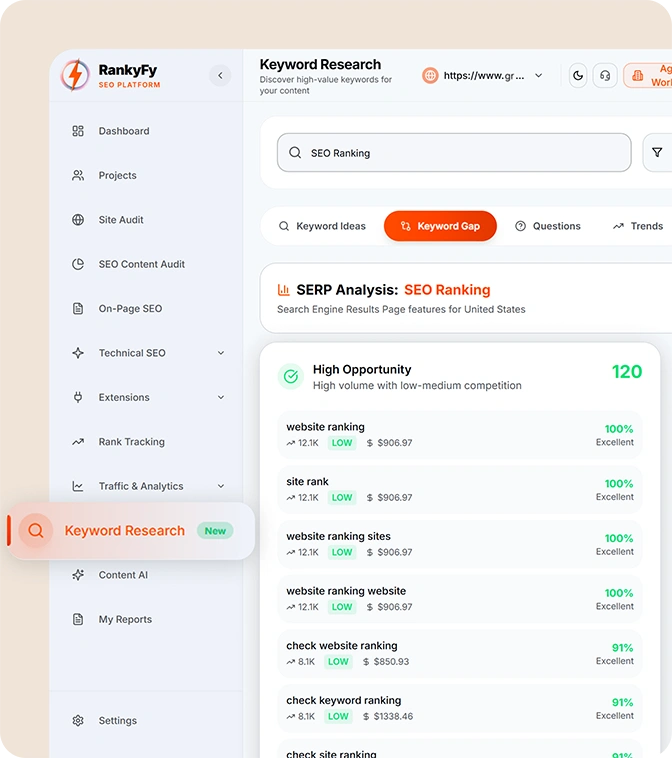Viewport: 672px width, 758px height.
Task: Switch to the Trends tab
Action: pos(638,226)
